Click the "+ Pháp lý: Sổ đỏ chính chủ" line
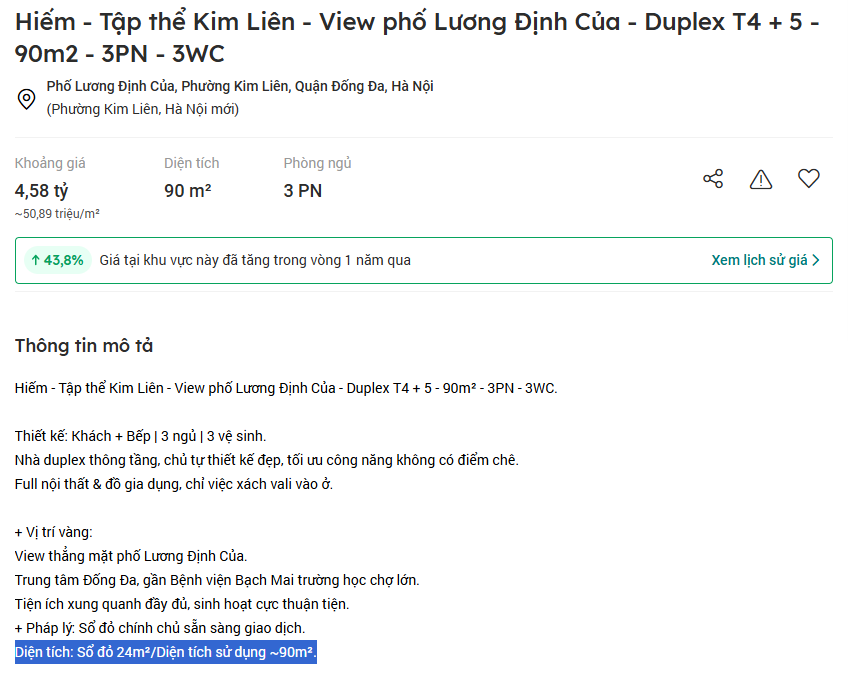Image resolution: width=848 pixels, height=688 pixels. [160, 628]
